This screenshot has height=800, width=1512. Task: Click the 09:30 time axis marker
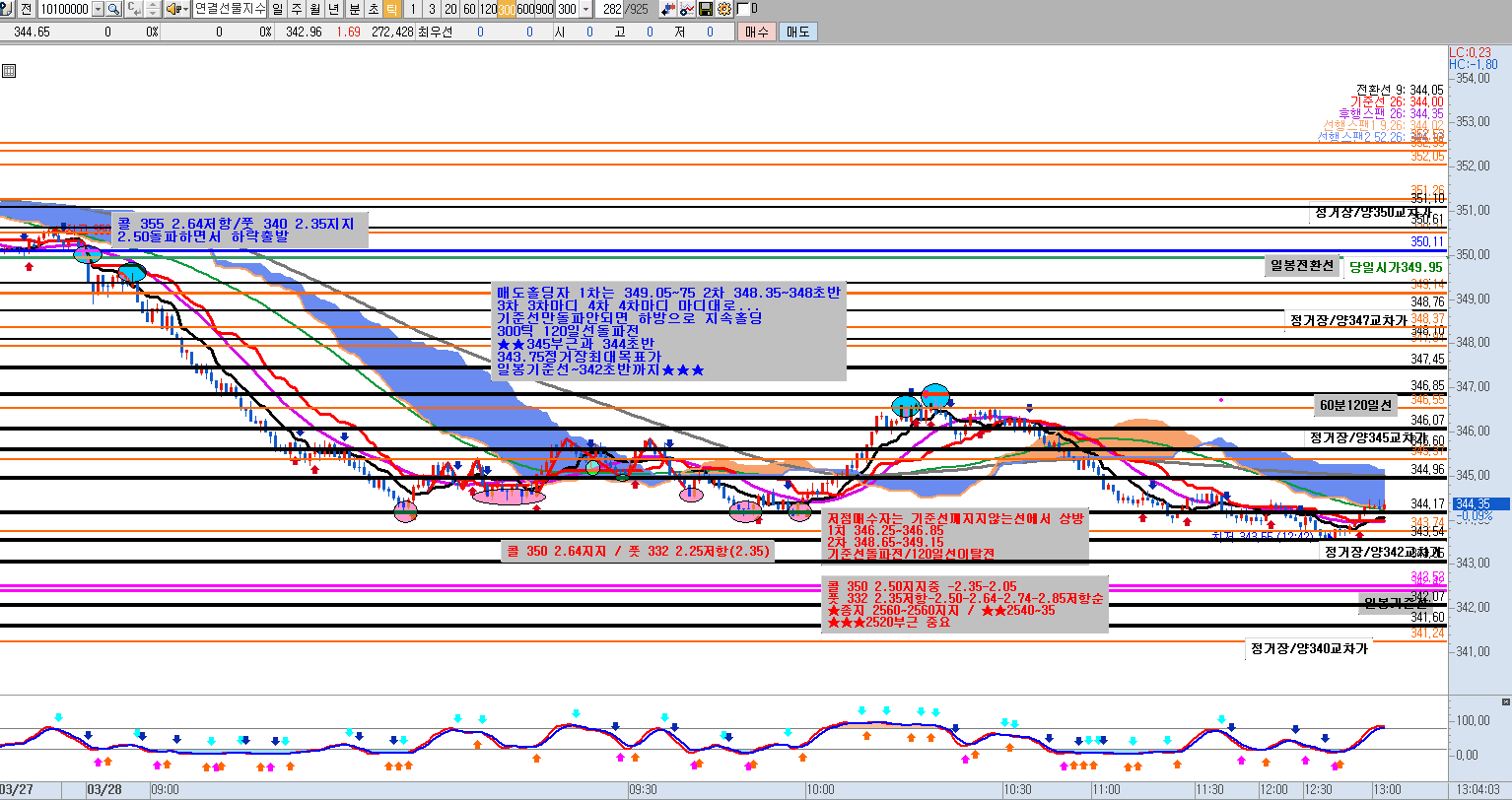pos(643,790)
